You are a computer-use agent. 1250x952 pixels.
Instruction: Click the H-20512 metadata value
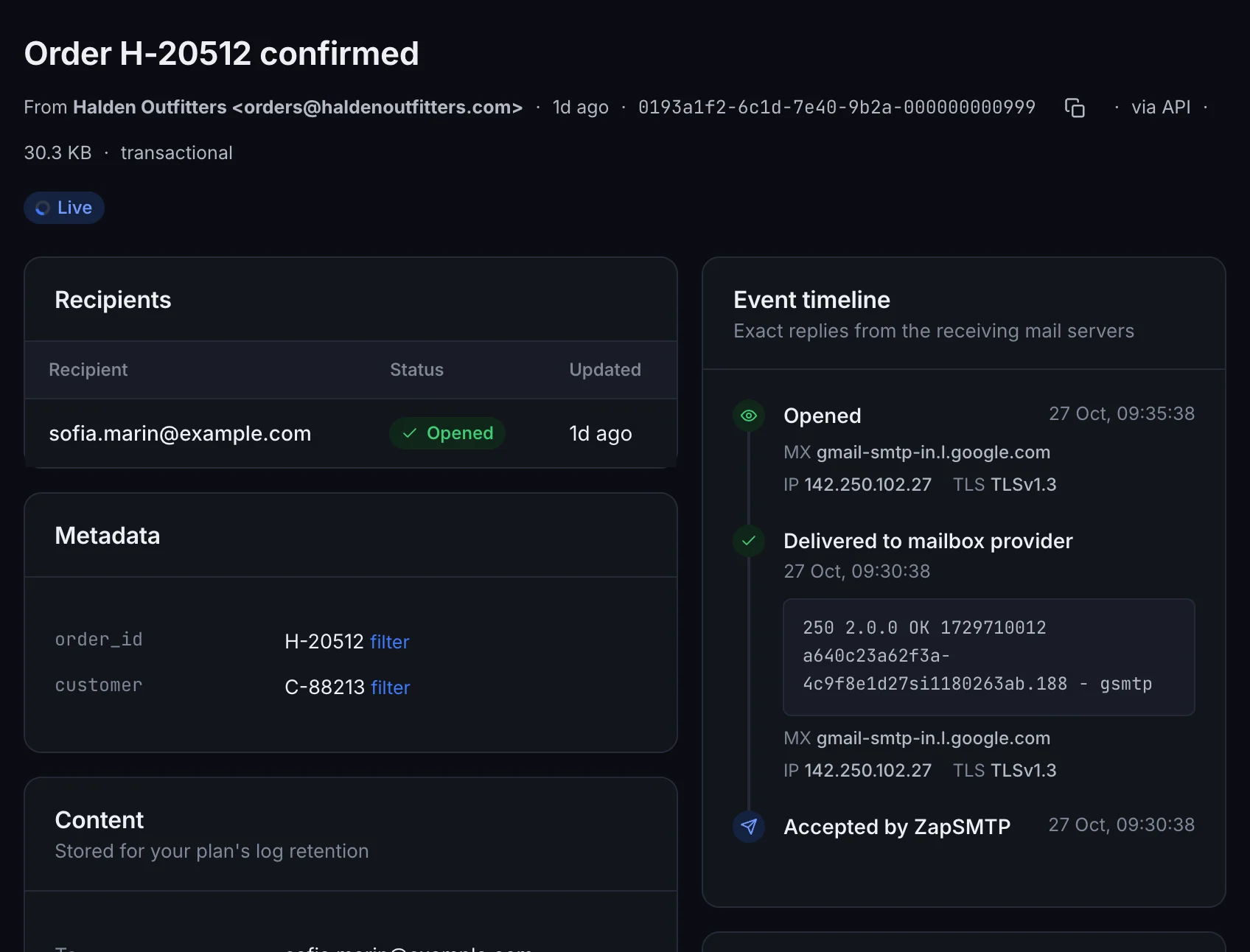pyautogui.click(x=324, y=642)
